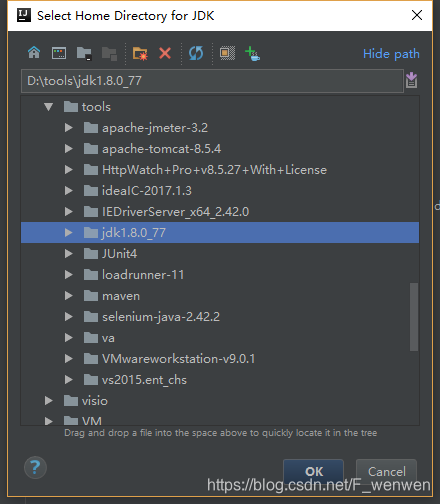The image size is (440, 504).
Task: Expand the jdk1.8.0_77 folder
Action: [x=69, y=233]
